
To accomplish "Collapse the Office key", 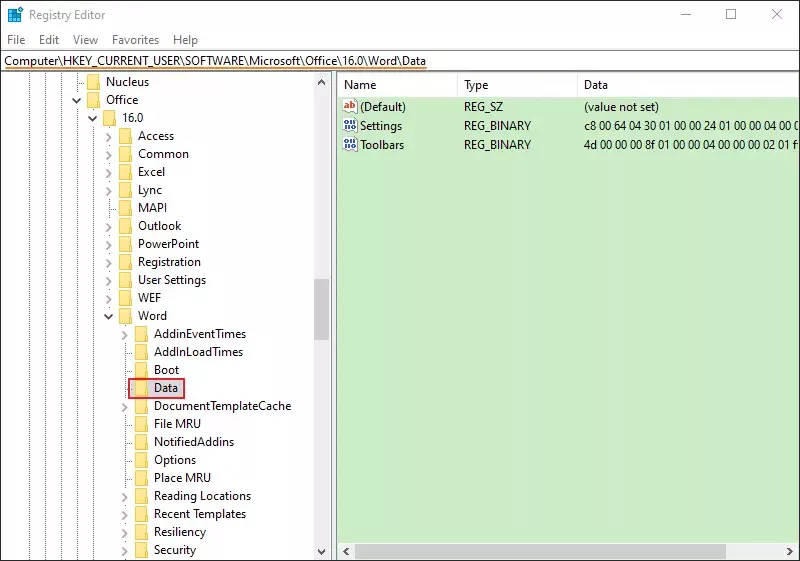I will pyautogui.click(x=77, y=100).
